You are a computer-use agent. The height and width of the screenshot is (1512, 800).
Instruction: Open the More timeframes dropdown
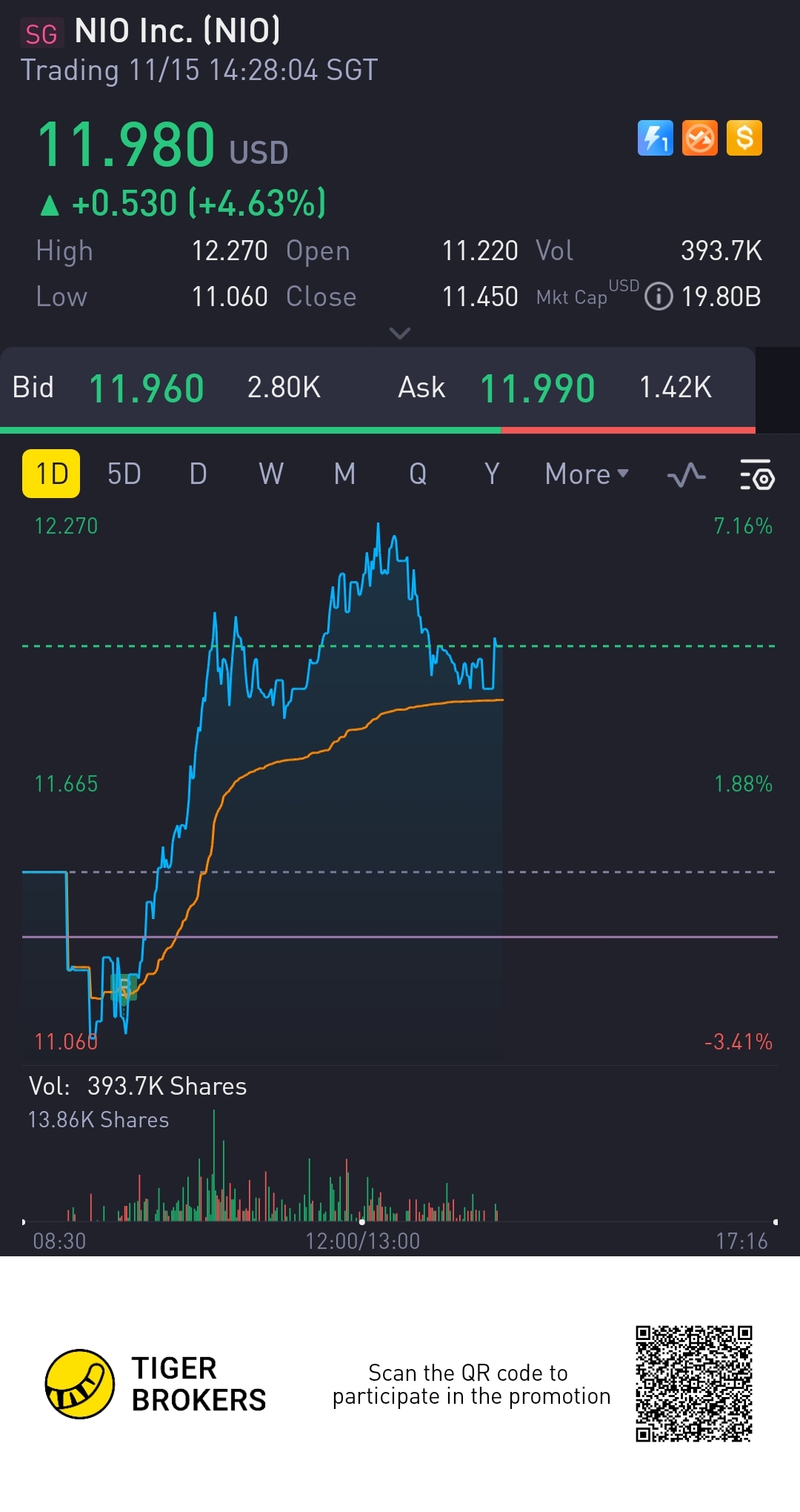(586, 474)
